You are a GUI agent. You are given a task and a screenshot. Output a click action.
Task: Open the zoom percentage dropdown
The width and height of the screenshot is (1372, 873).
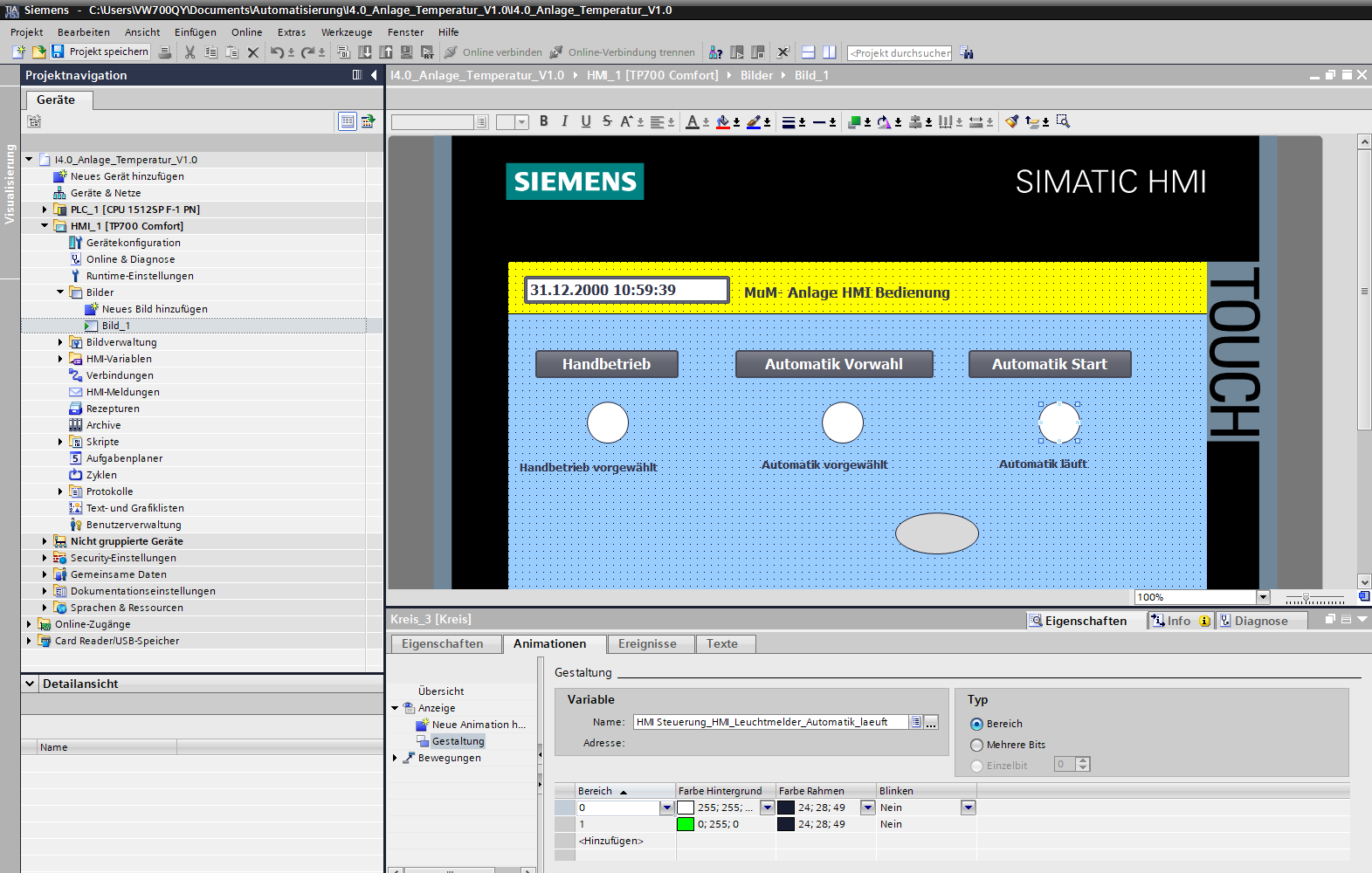(x=1263, y=597)
